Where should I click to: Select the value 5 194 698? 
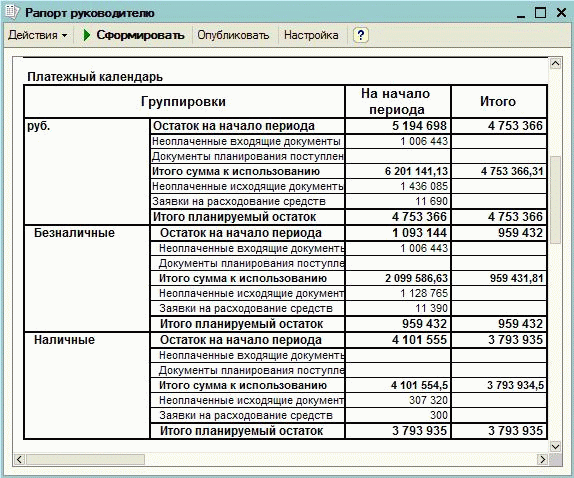pos(419,126)
